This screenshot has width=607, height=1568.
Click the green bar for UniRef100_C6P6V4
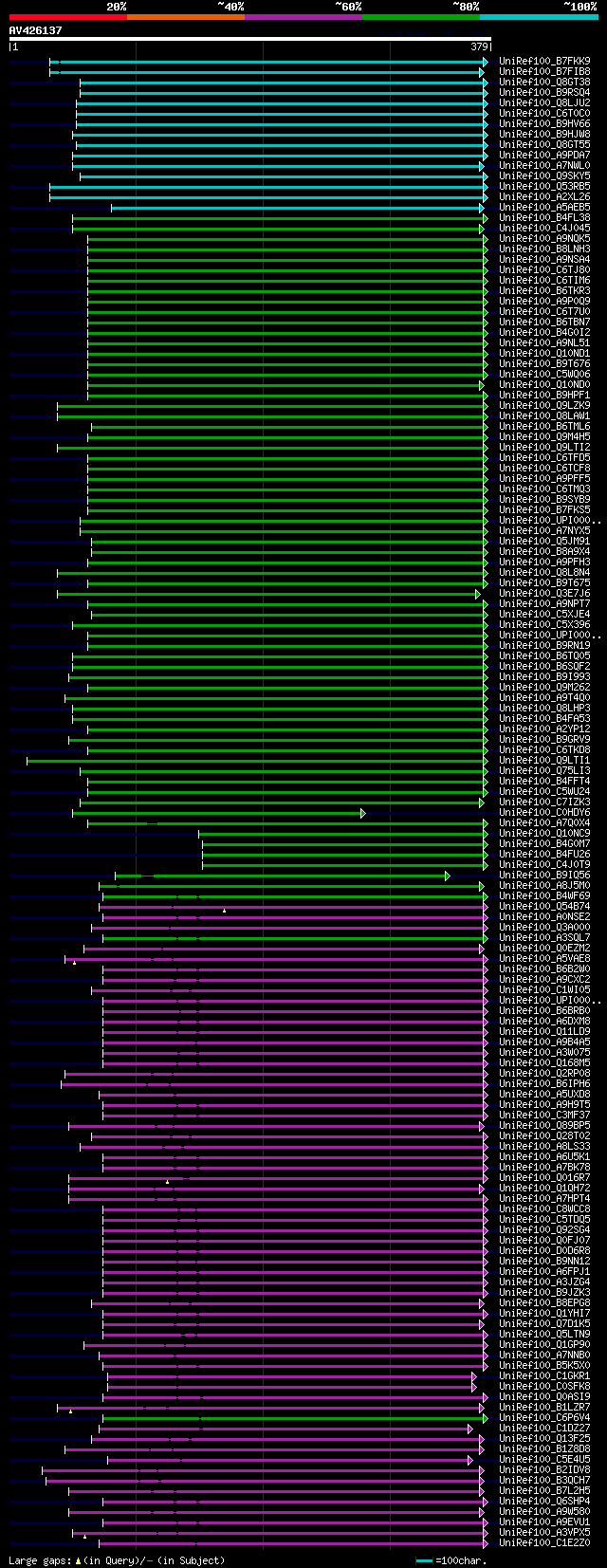point(294,1418)
